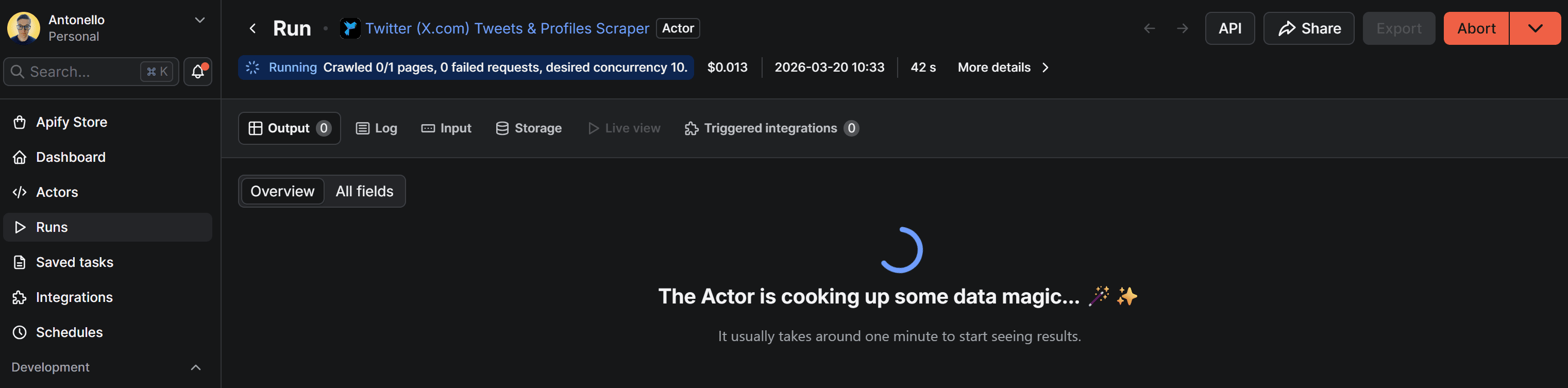
Task: Open Integrations via its sidebar icon
Action: click(20, 297)
